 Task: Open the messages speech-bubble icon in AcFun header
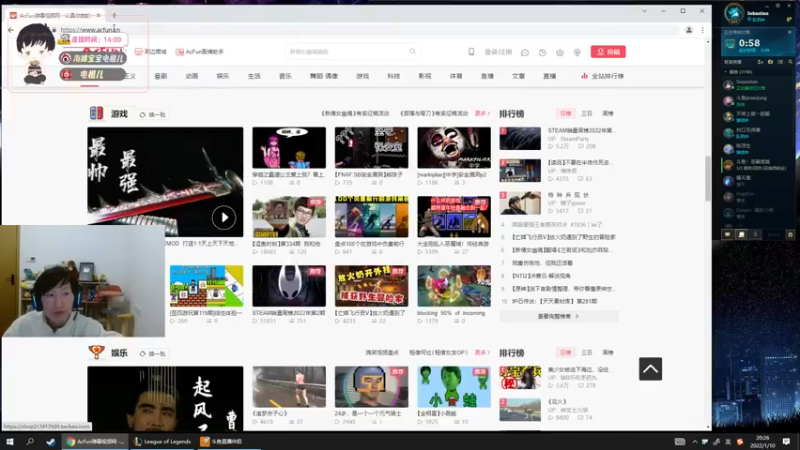524,52
